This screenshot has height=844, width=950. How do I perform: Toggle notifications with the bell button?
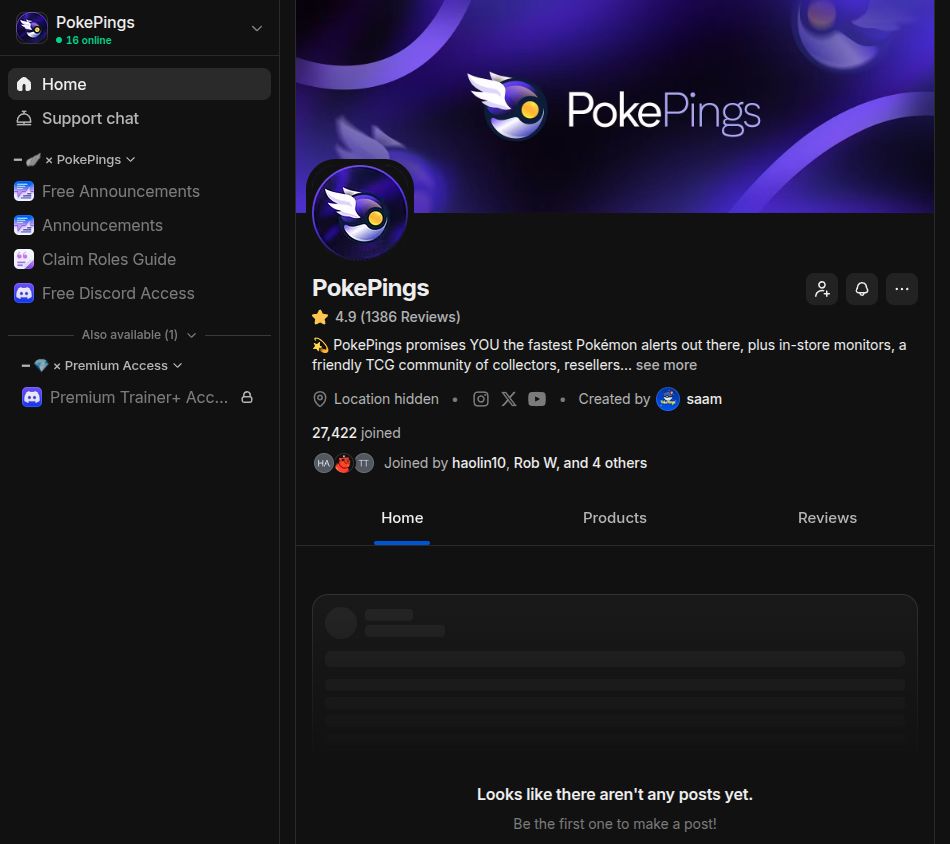coord(862,289)
